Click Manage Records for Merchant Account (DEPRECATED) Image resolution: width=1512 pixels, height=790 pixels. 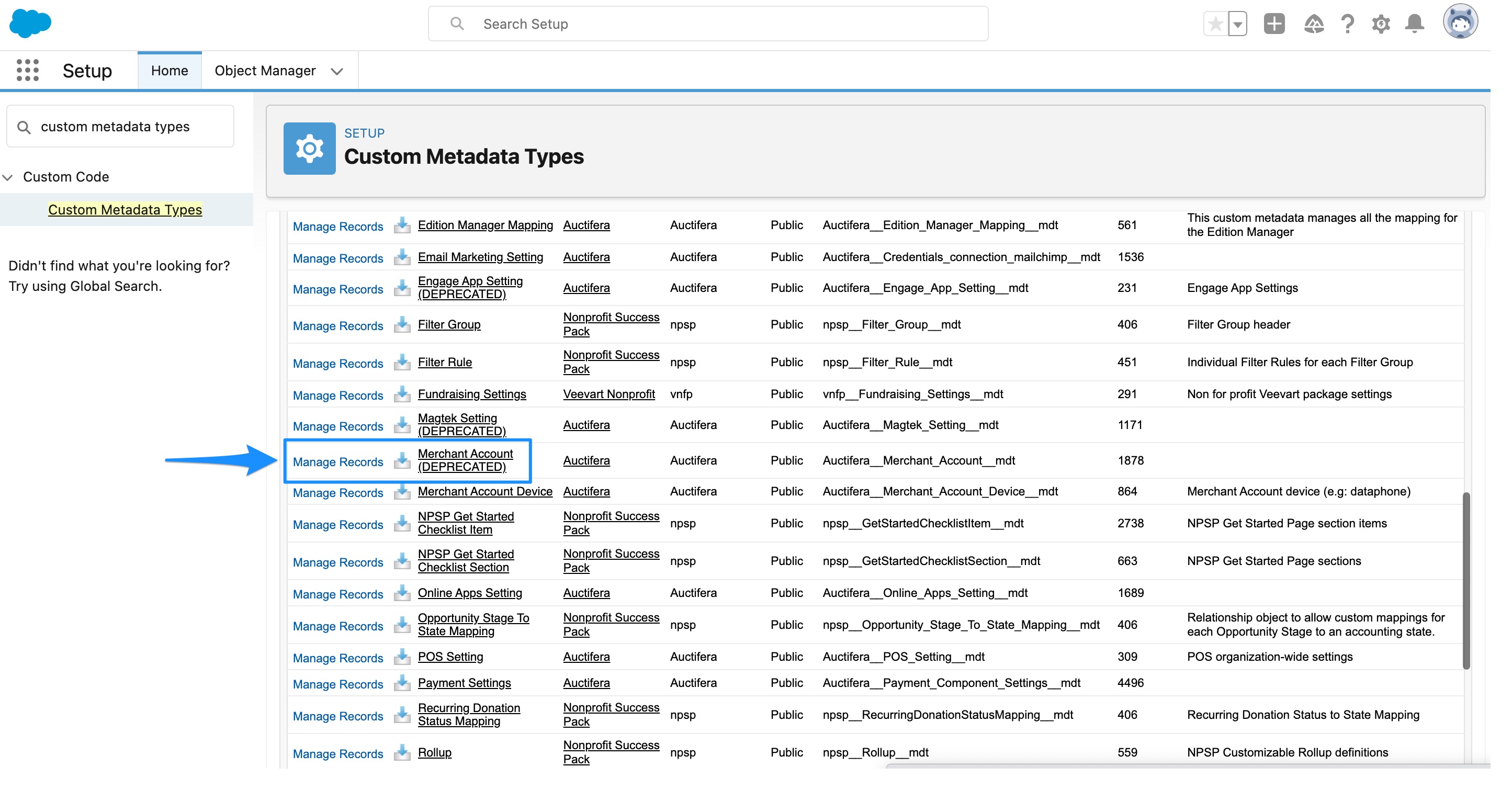tap(337, 462)
